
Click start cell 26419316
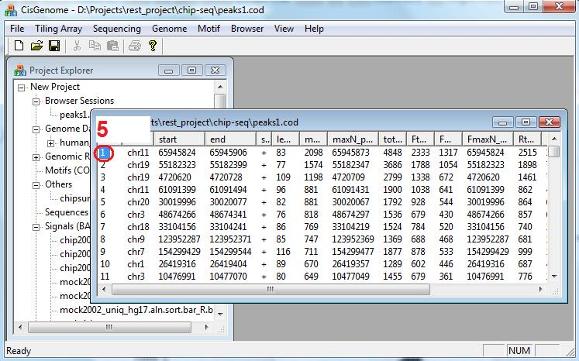pos(177,264)
